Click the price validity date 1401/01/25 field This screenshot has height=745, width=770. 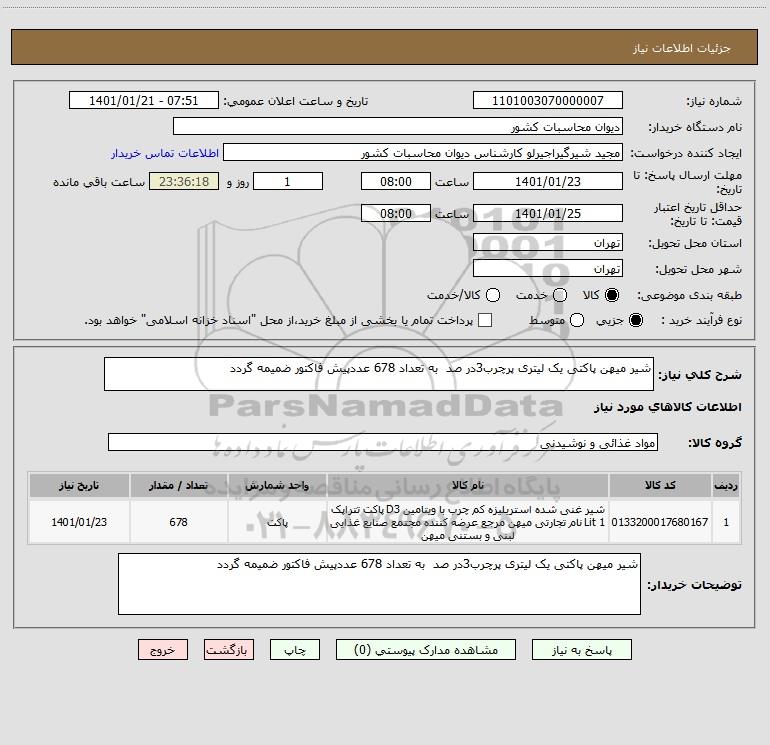548,213
